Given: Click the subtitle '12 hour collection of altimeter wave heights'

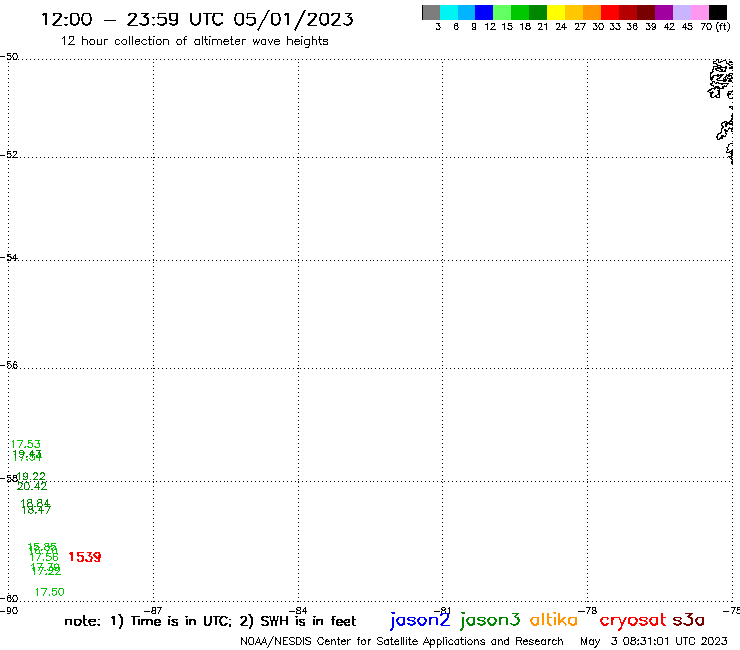Looking at the screenshot, I should (x=194, y=41).
